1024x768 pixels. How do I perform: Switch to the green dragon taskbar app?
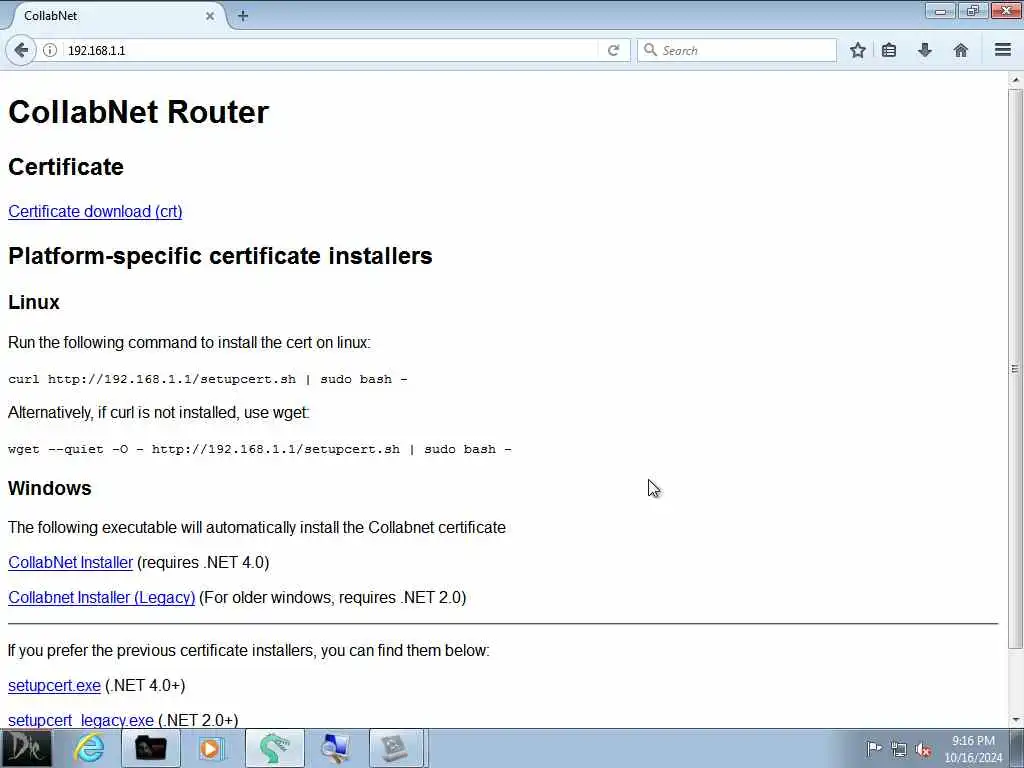(x=274, y=748)
